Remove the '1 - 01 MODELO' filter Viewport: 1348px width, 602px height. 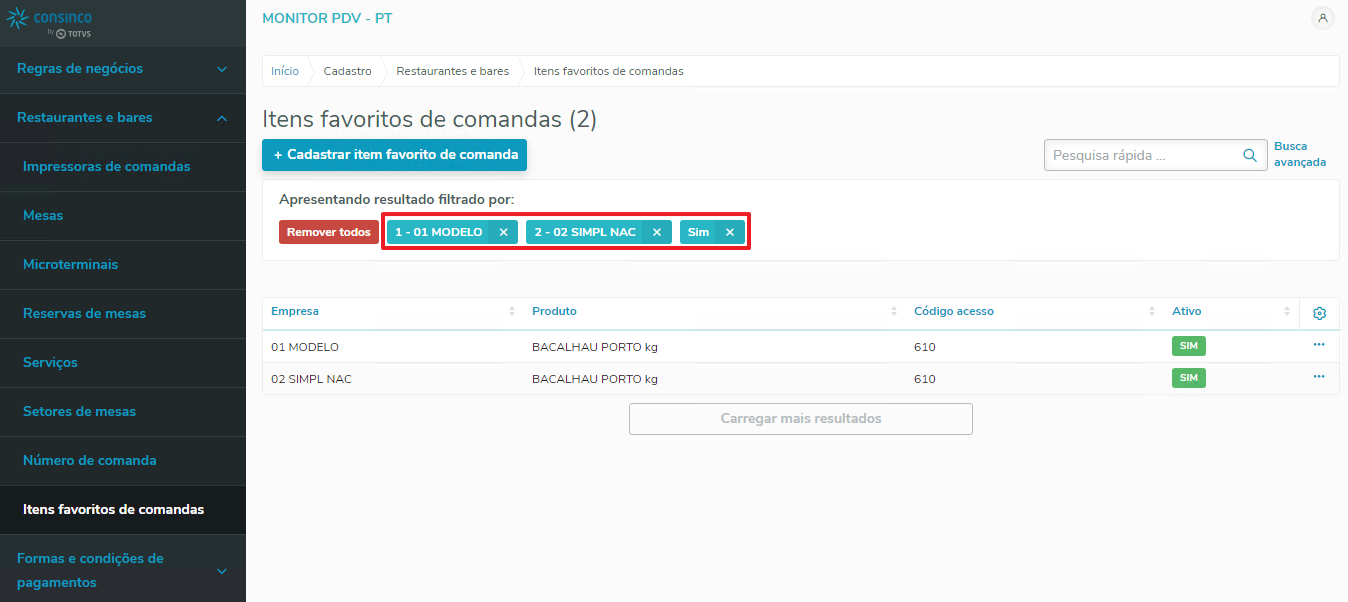503,232
